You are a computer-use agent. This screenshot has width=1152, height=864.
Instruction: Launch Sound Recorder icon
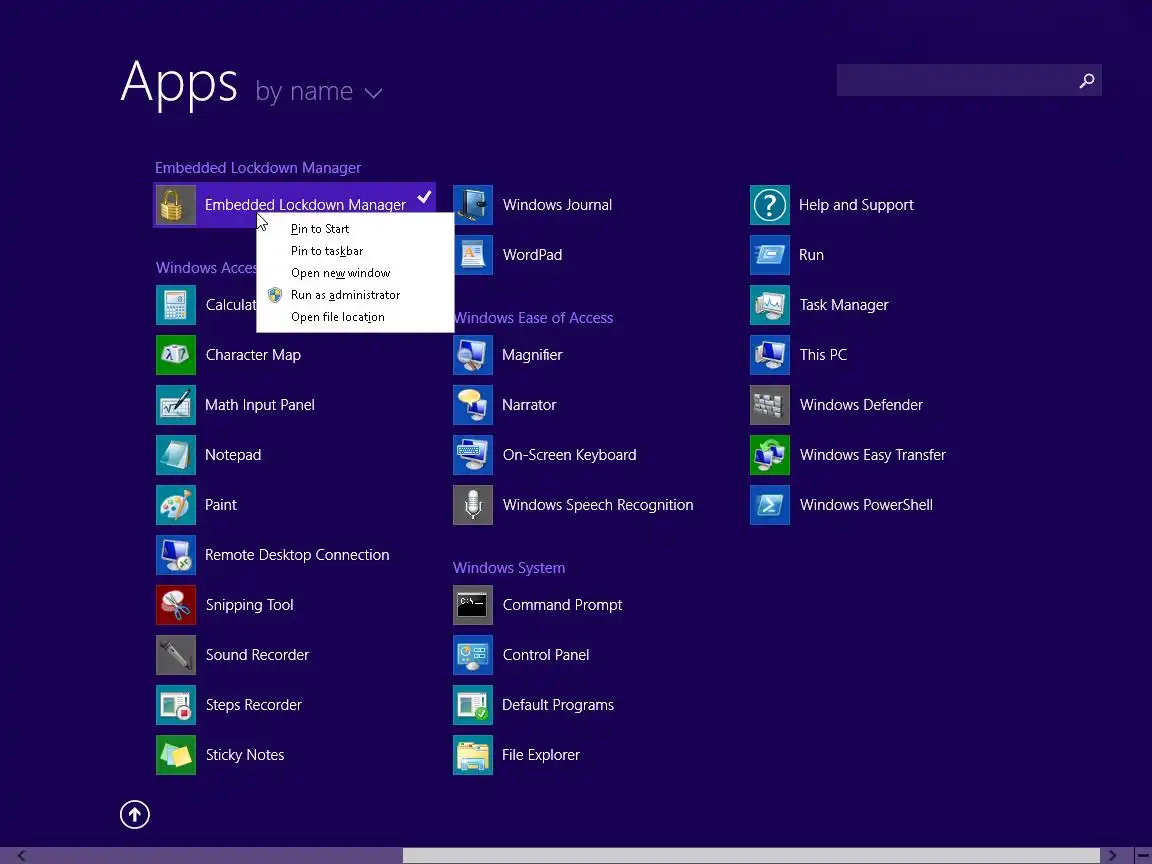(176, 655)
